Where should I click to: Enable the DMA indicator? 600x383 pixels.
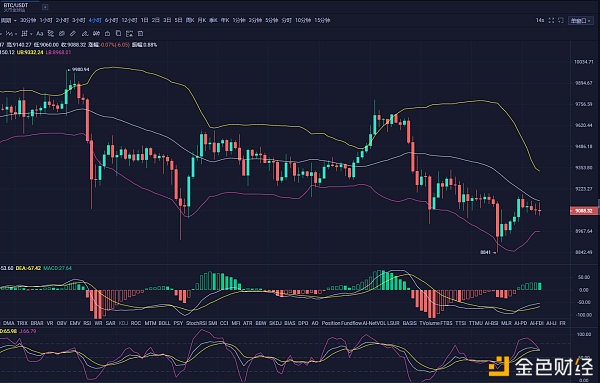[8, 323]
